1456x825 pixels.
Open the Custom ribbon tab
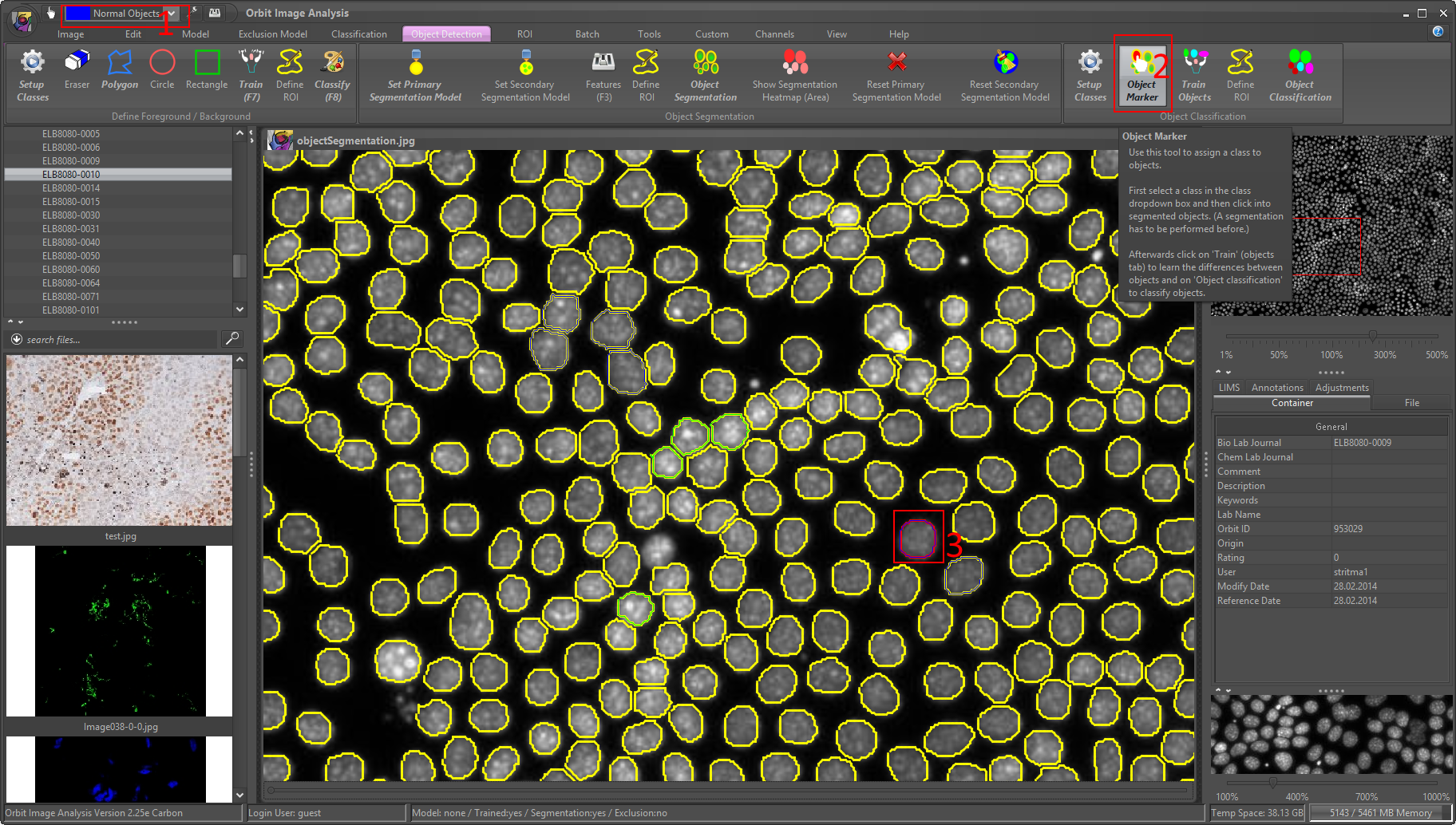(711, 34)
